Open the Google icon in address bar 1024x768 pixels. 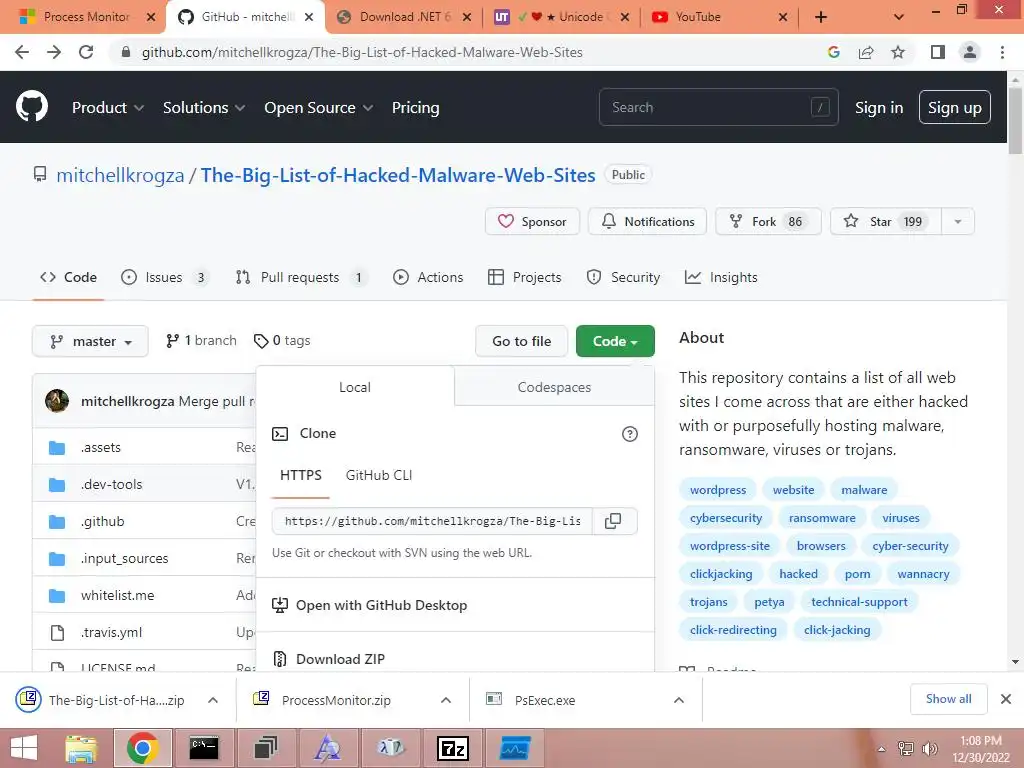pos(833,52)
